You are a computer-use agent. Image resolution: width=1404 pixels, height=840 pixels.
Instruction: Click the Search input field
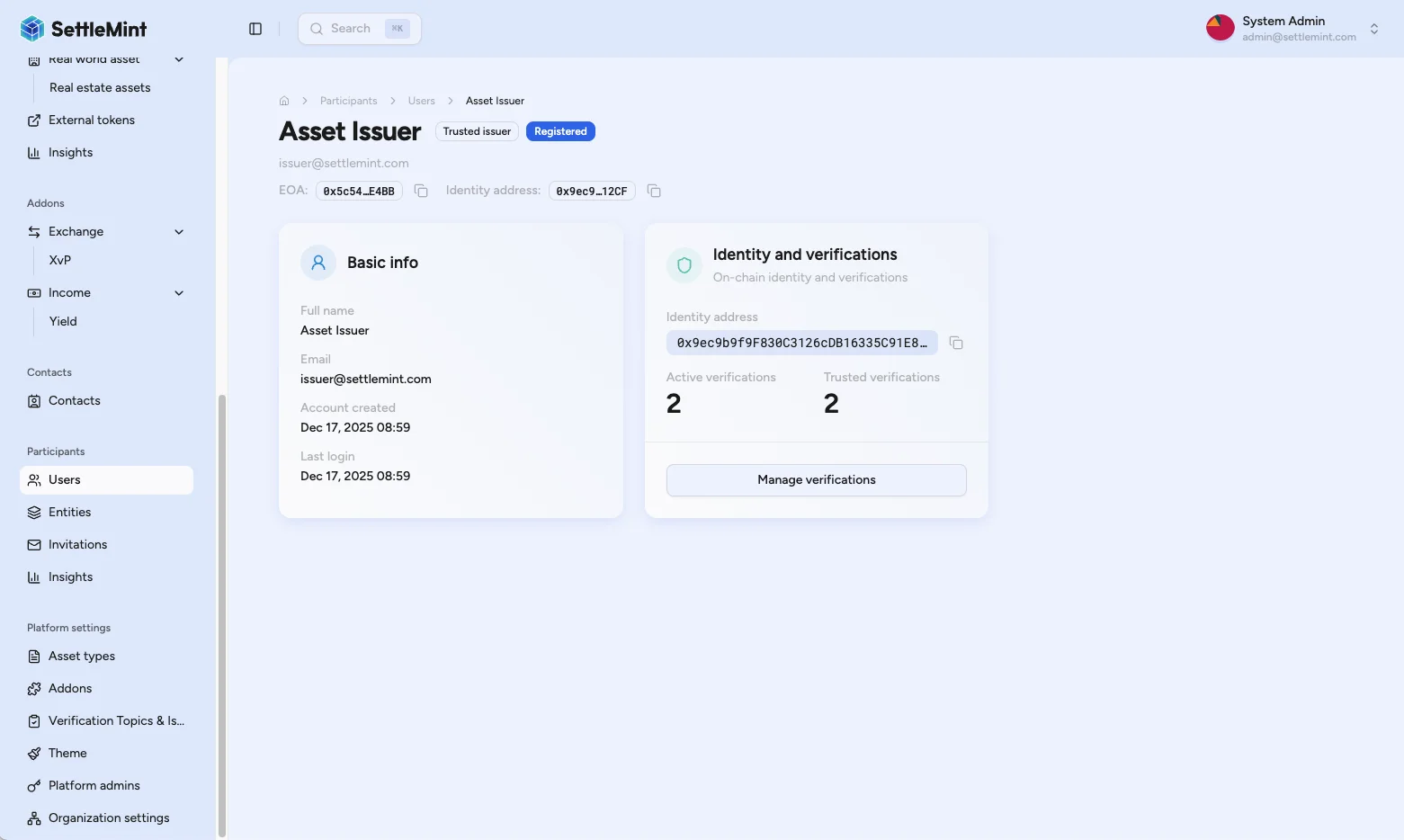353,29
